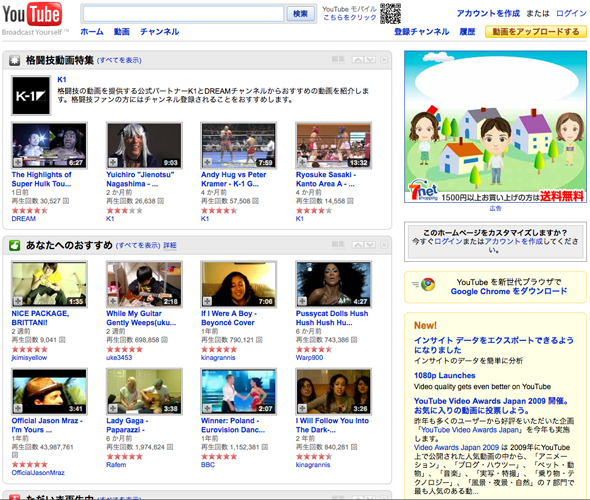
Task: Click アカウントを作成 at top right
Action: click(x=488, y=14)
